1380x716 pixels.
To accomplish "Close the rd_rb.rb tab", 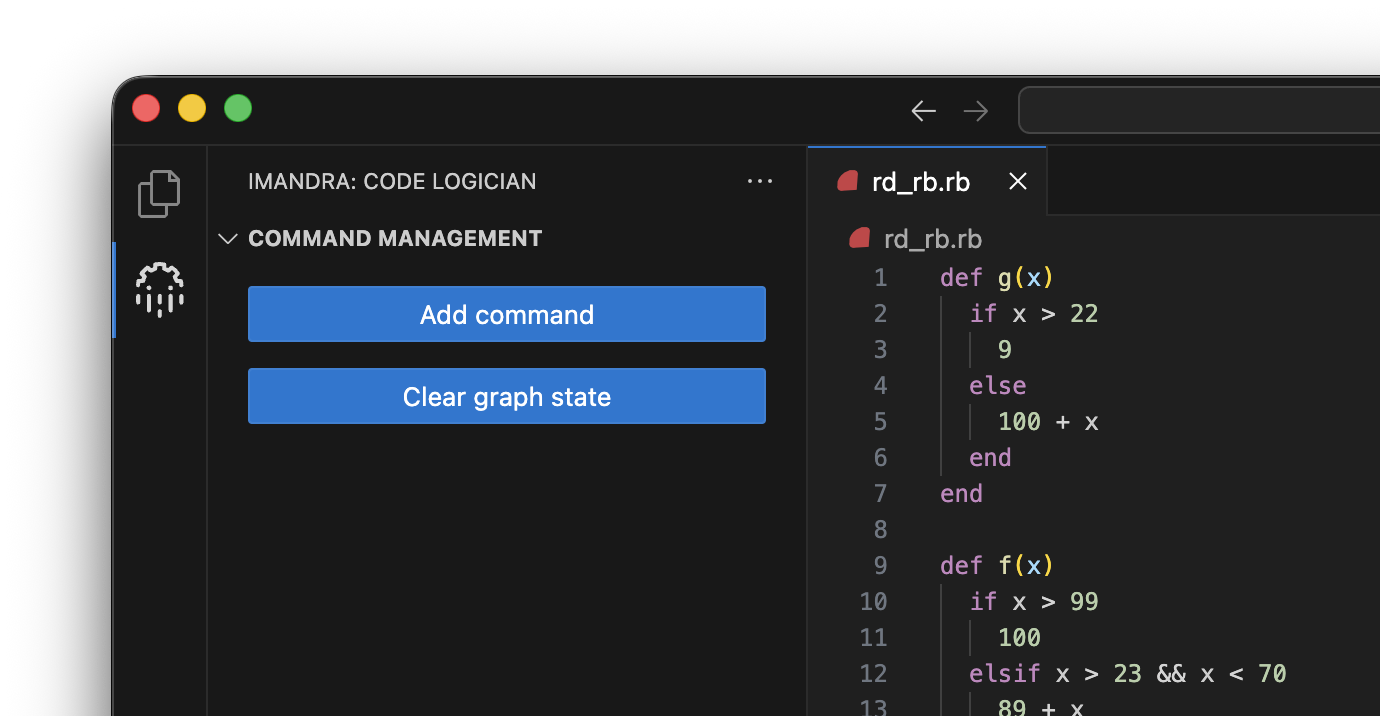I will 1017,181.
